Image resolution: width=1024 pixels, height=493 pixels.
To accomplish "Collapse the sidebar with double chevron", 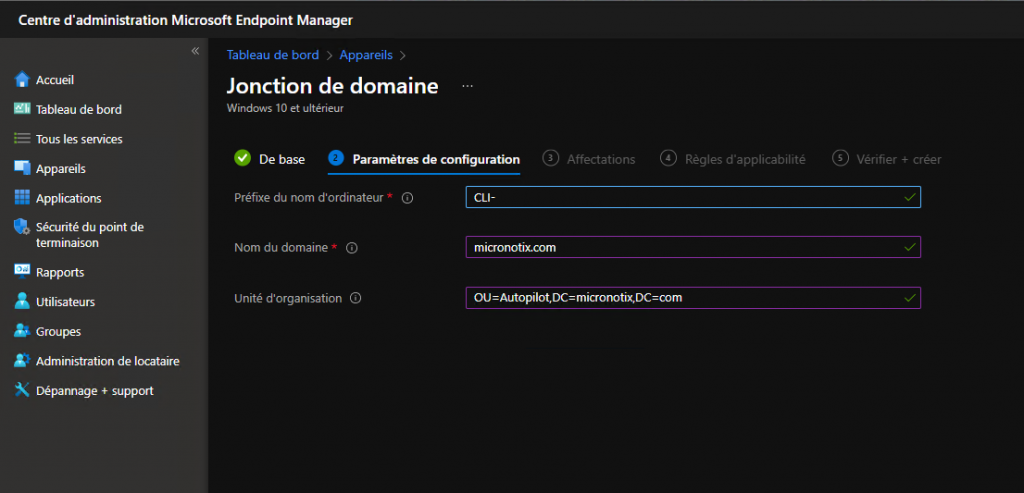I will click(x=195, y=51).
